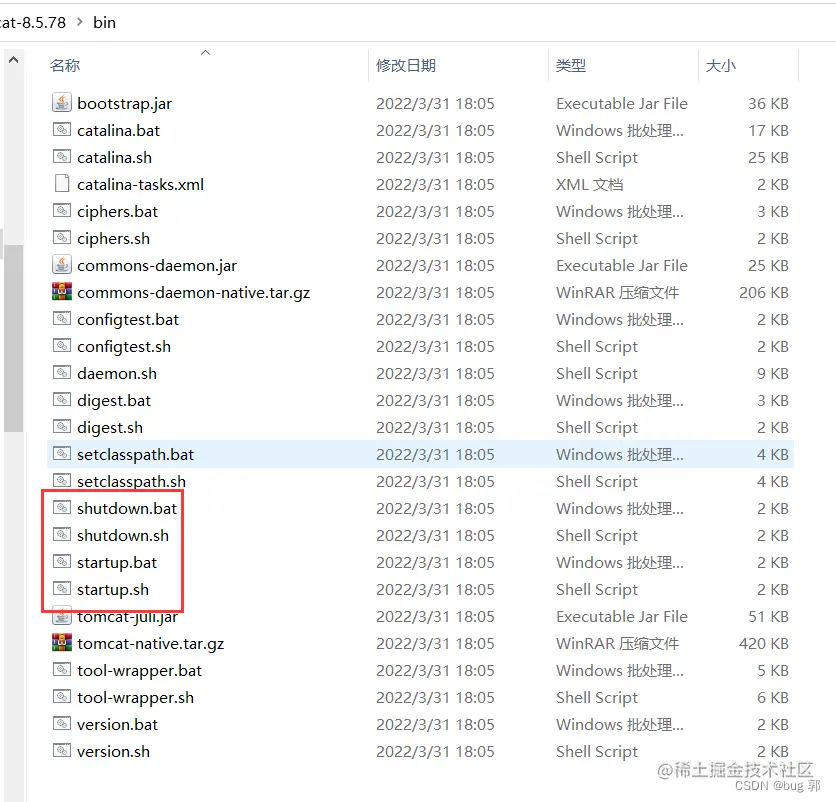This screenshot has height=802, width=836.
Task: Select the file name tool-wrapper.sh
Action: pyautogui.click(x=135, y=698)
